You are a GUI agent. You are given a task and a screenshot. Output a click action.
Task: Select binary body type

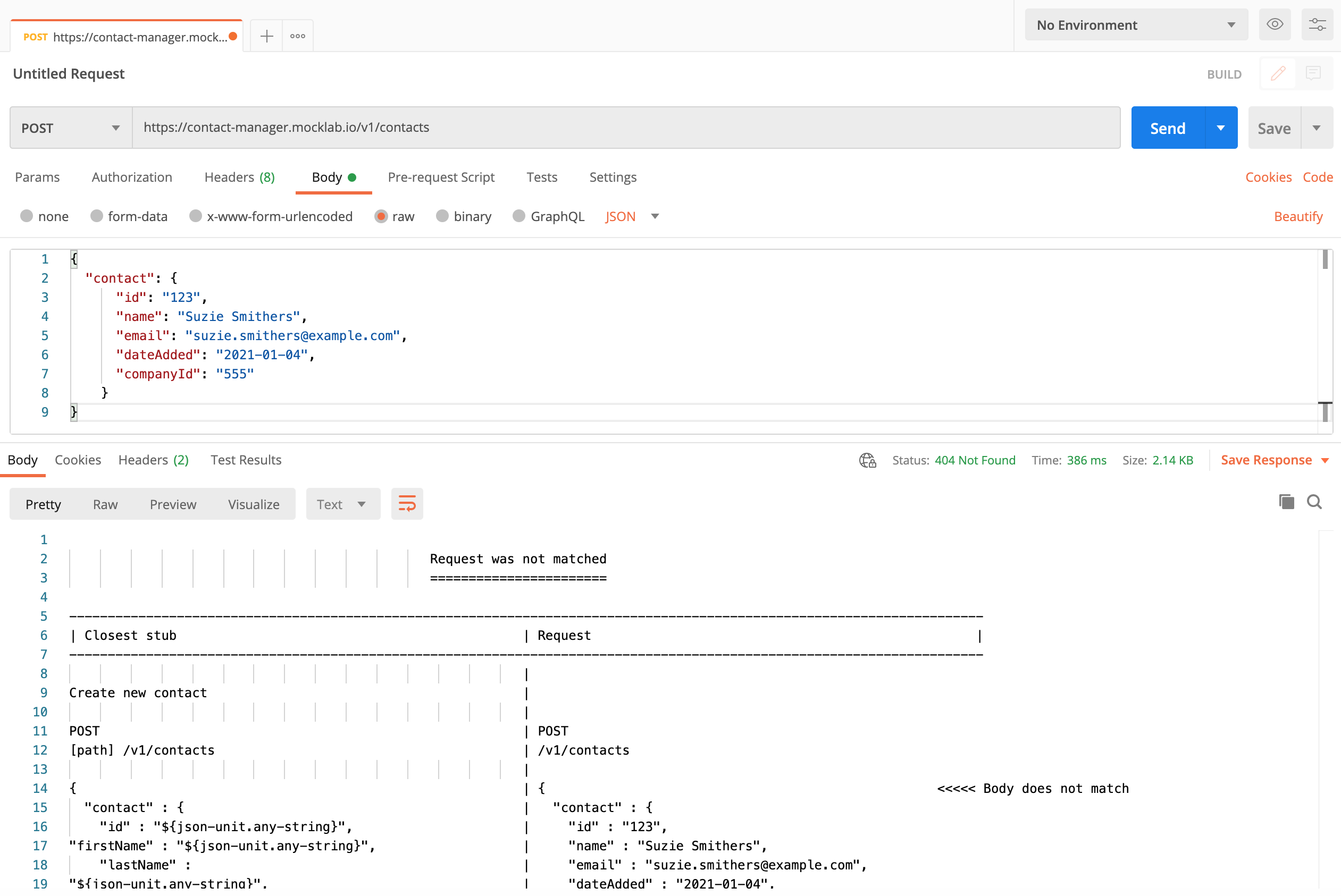(x=464, y=217)
